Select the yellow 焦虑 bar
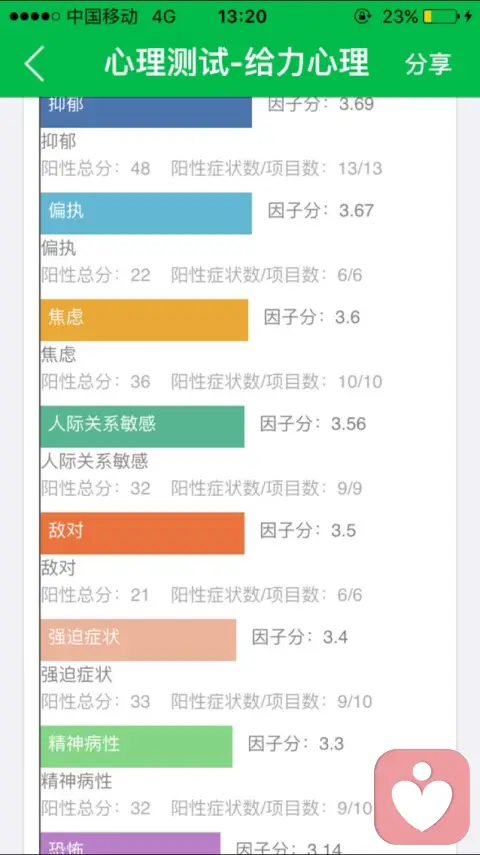 [145, 320]
